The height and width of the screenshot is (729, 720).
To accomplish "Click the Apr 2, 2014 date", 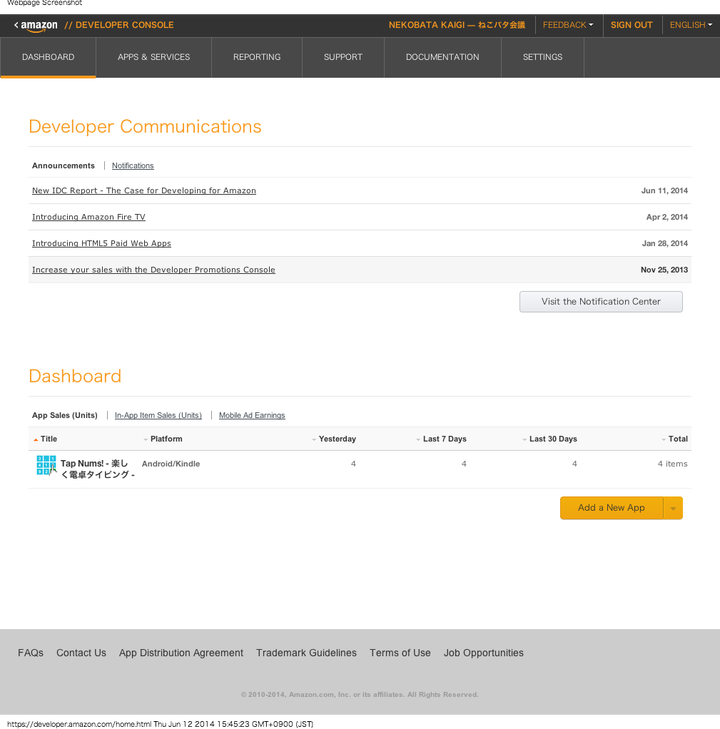I will click(x=667, y=217).
